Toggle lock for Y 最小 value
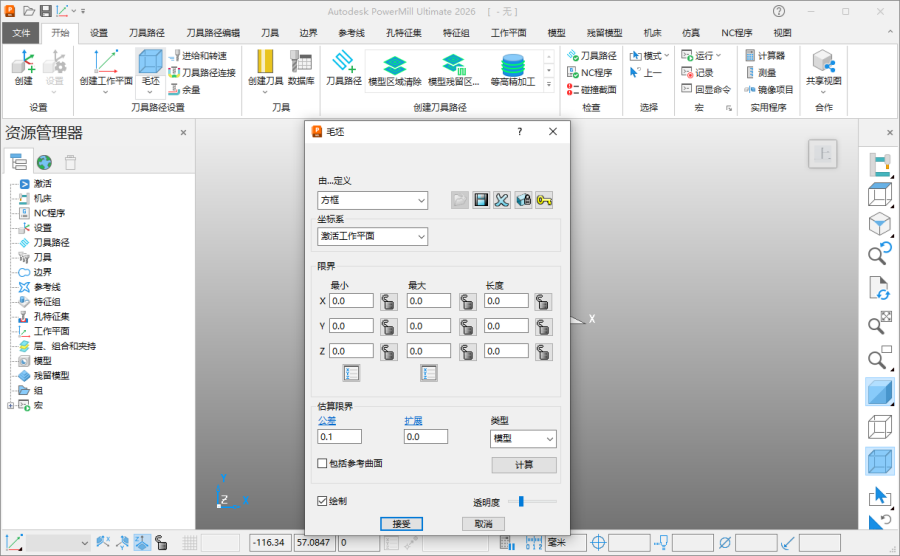Viewport: 900px width, 556px height. [x=389, y=326]
